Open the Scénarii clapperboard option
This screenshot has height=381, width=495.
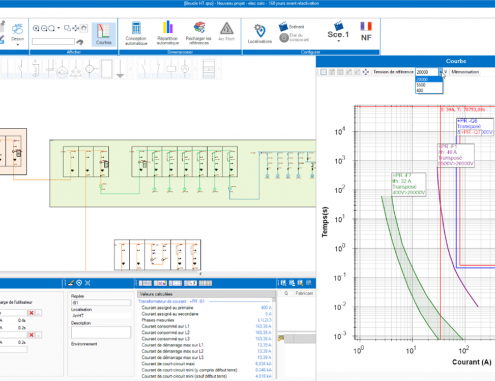click(x=291, y=27)
